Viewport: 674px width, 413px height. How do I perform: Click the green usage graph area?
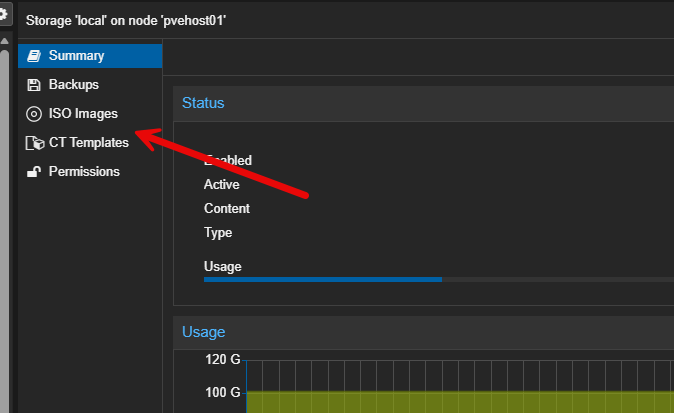click(x=450, y=402)
